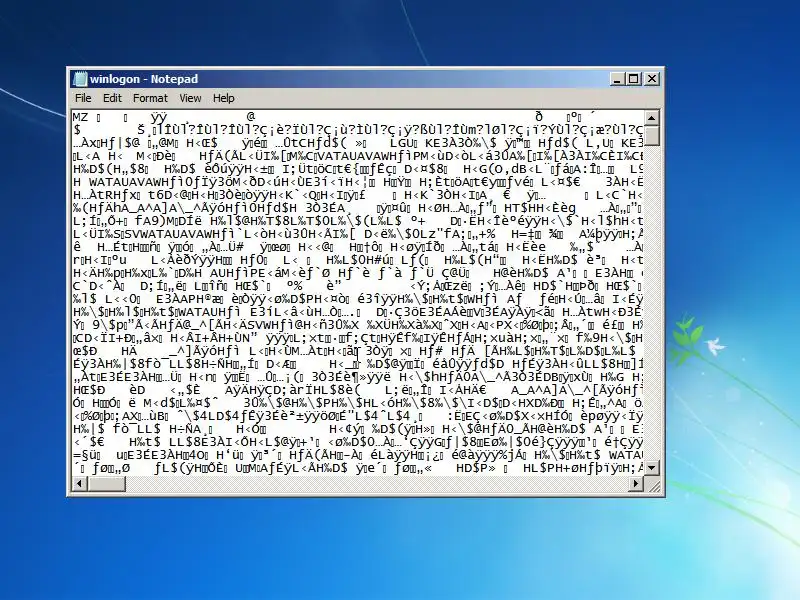Open the Help menu

[x=223, y=98]
